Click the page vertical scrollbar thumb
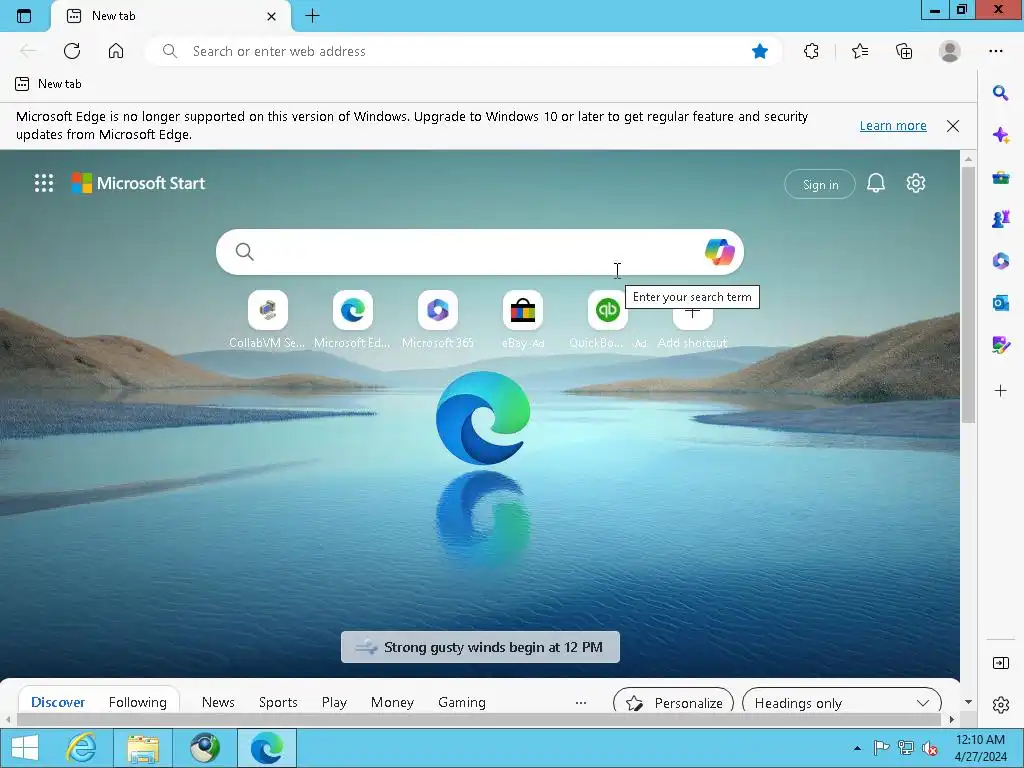The height and width of the screenshot is (768, 1024). coord(968,294)
